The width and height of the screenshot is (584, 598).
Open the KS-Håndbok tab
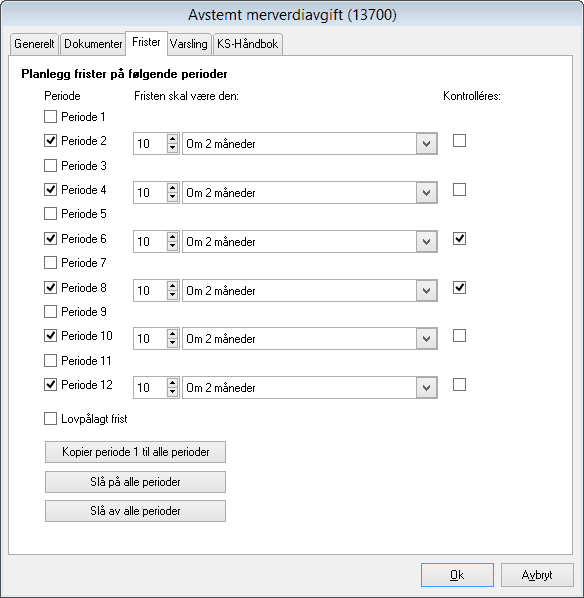(x=248, y=44)
